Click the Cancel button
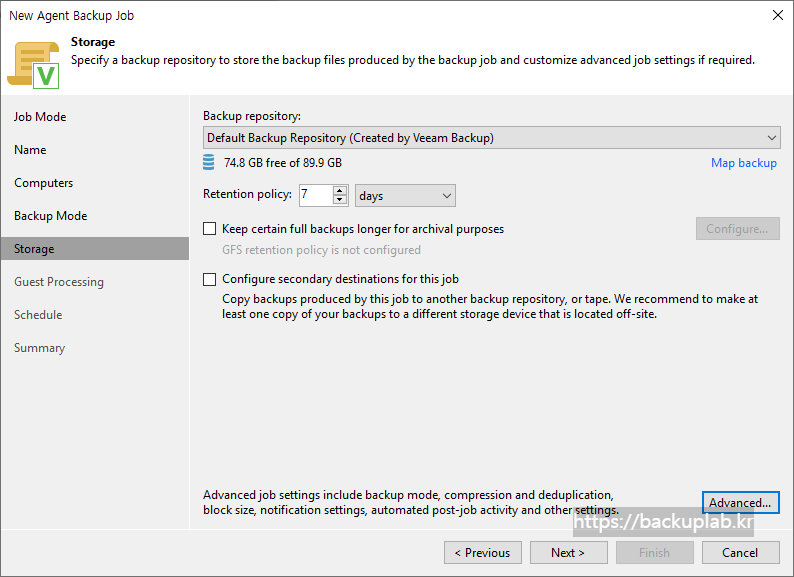Image resolution: width=794 pixels, height=577 pixels. pyautogui.click(x=740, y=553)
